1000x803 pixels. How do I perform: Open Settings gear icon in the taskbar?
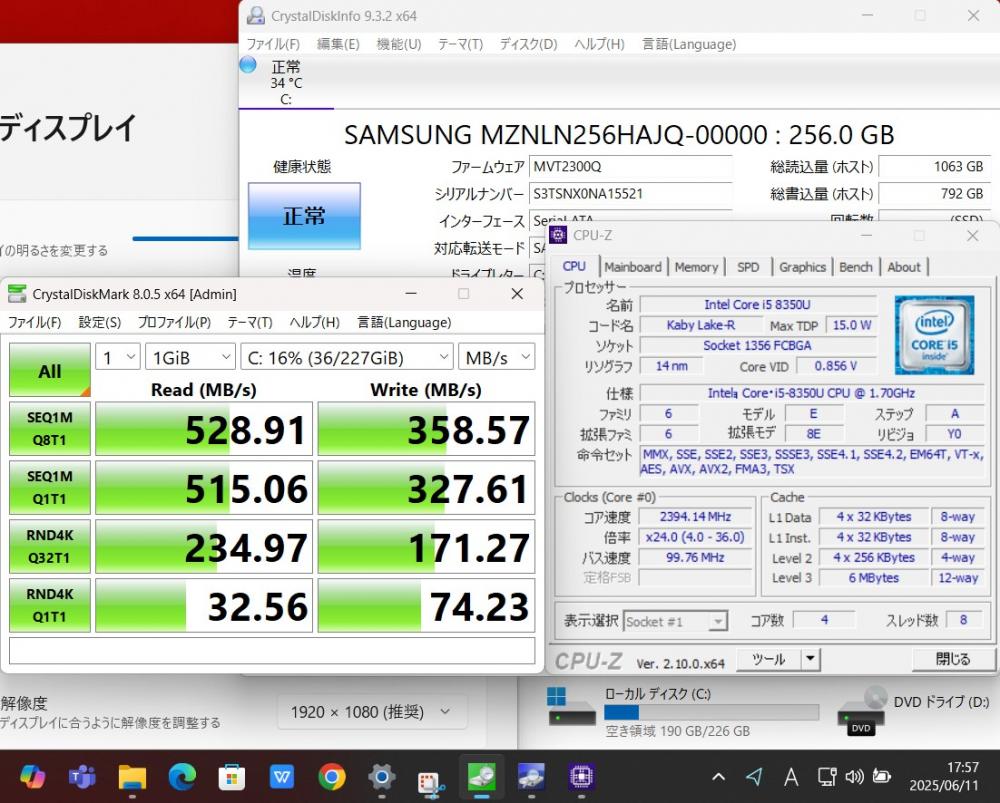pos(381,776)
